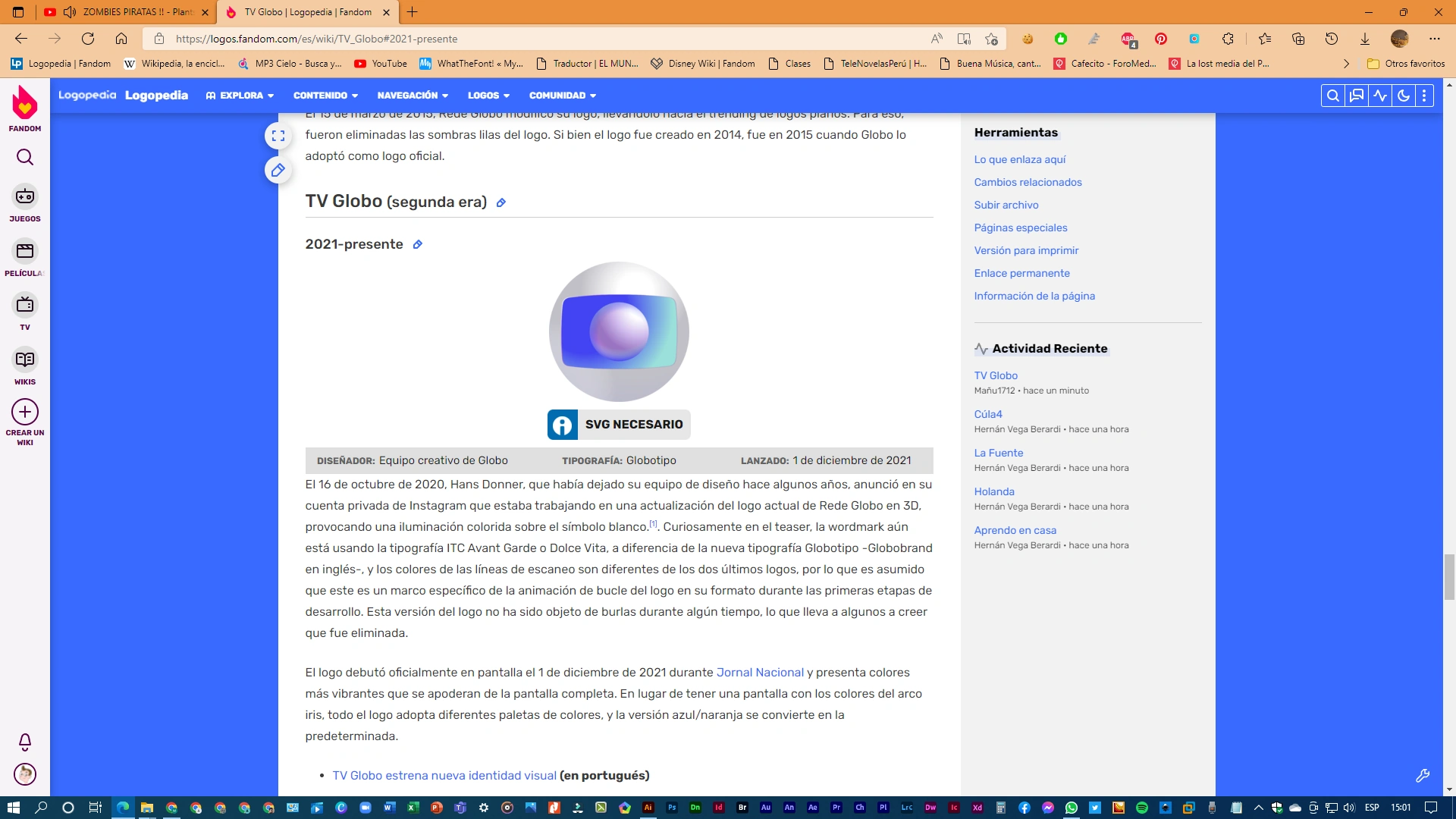Expand the EXPLORA dropdown menu
This screenshot has height=819, width=1456.
[x=240, y=96]
